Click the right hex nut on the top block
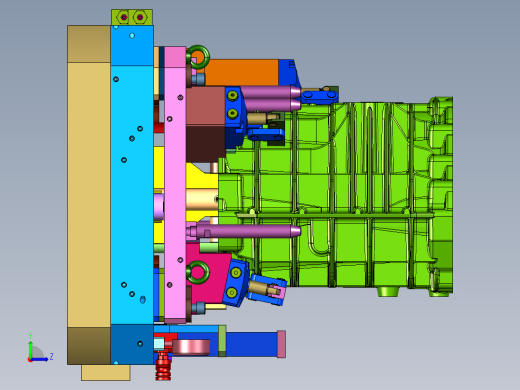 click(140, 17)
